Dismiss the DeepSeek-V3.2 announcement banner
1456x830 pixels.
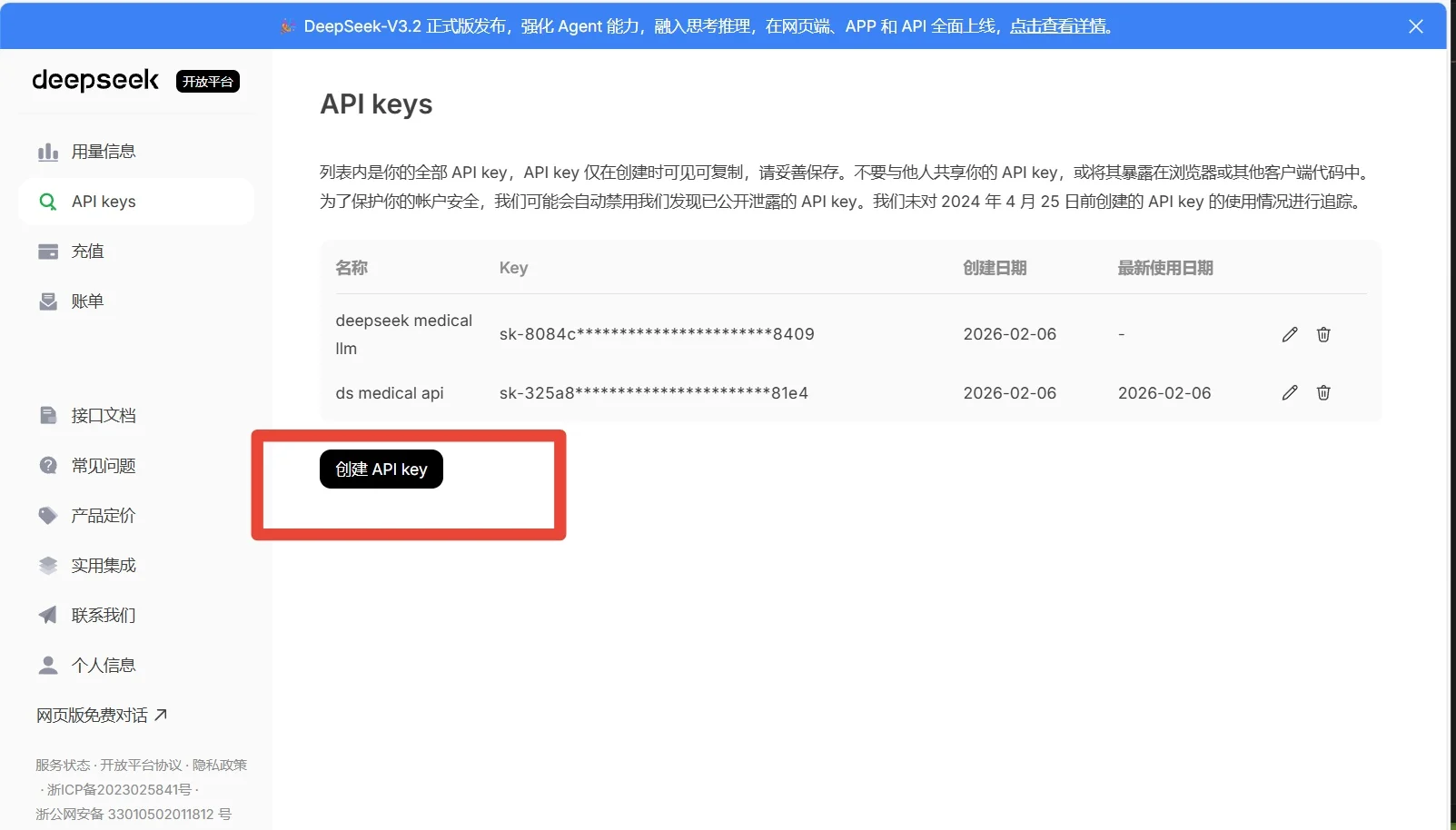(x=1416, y=25)
